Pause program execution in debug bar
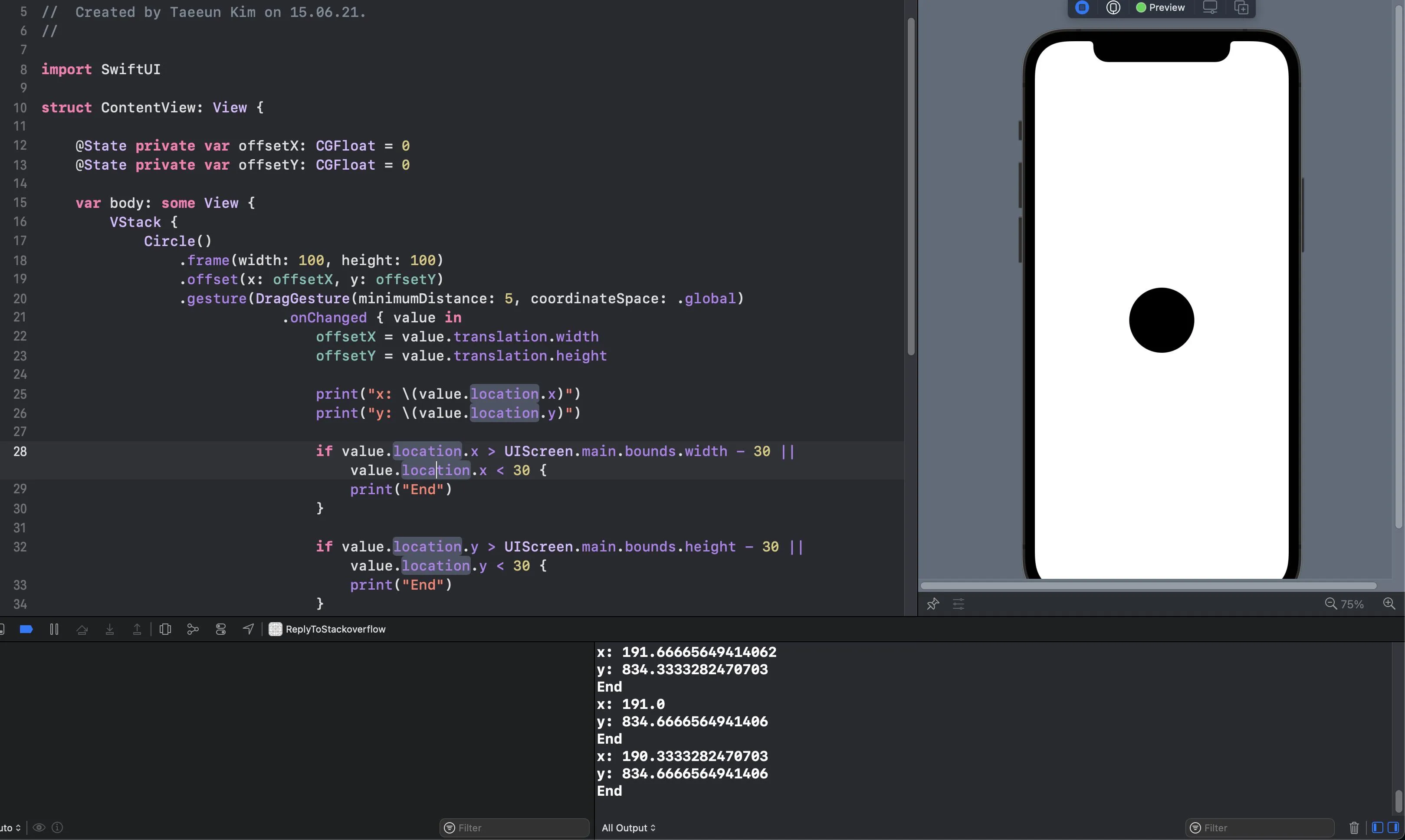This screenshot has width=1405, height=840. pyautogui.click(x=54, y=630)
